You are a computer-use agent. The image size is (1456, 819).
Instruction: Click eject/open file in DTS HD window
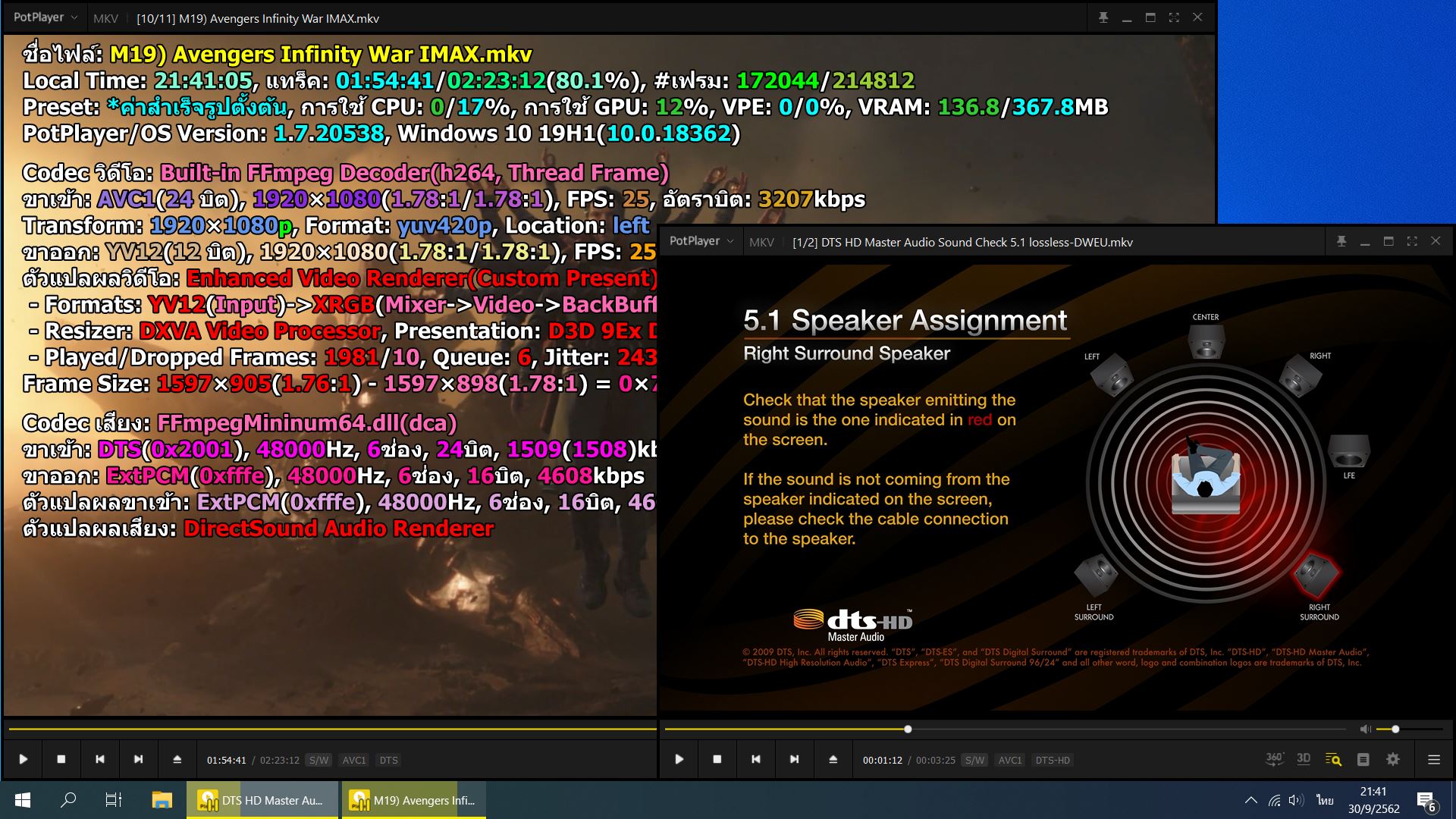tap(833, 759)
